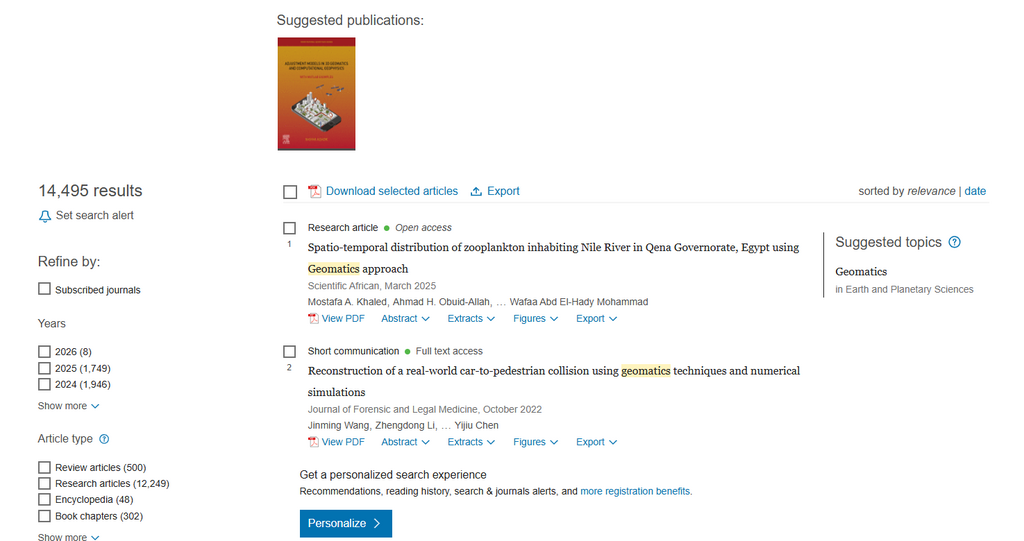The height and width of the screenshot is (541, 1024).
Task: Open the more registration benefits link
Action: [636, 491]
